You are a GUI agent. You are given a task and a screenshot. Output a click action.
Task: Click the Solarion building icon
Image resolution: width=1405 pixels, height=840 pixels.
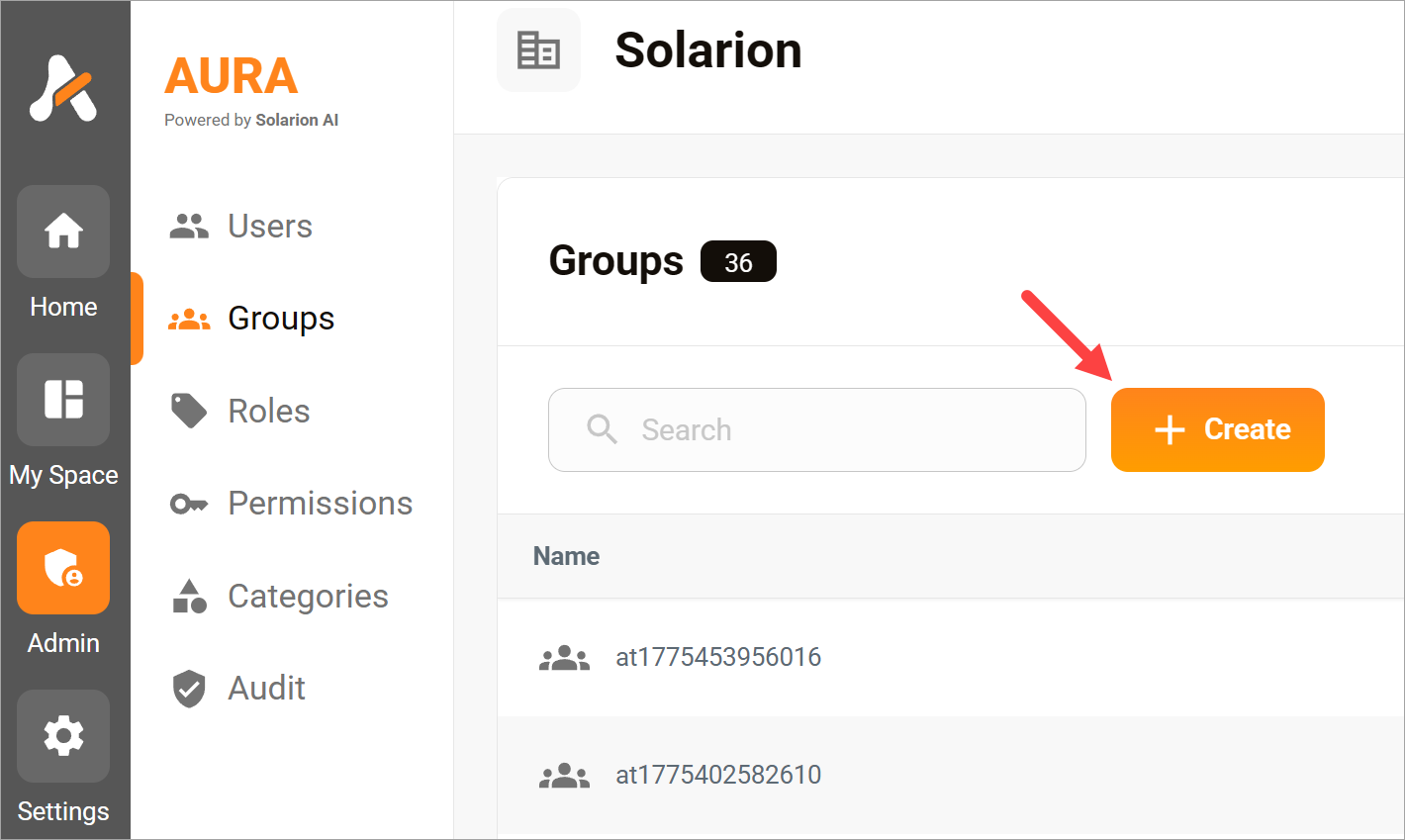pos(538,49)
